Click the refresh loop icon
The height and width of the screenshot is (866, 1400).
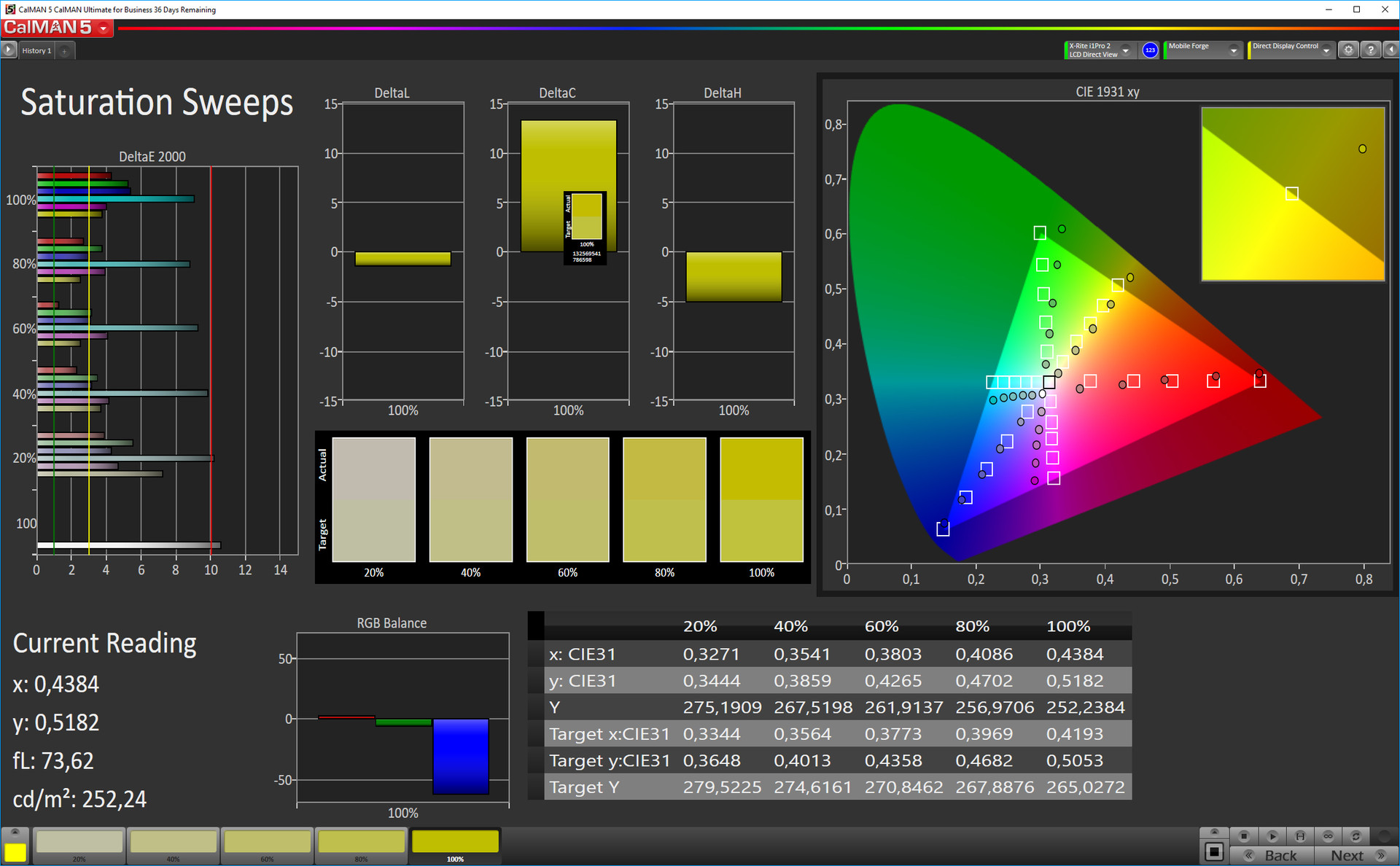click(x=1356, y=836)
